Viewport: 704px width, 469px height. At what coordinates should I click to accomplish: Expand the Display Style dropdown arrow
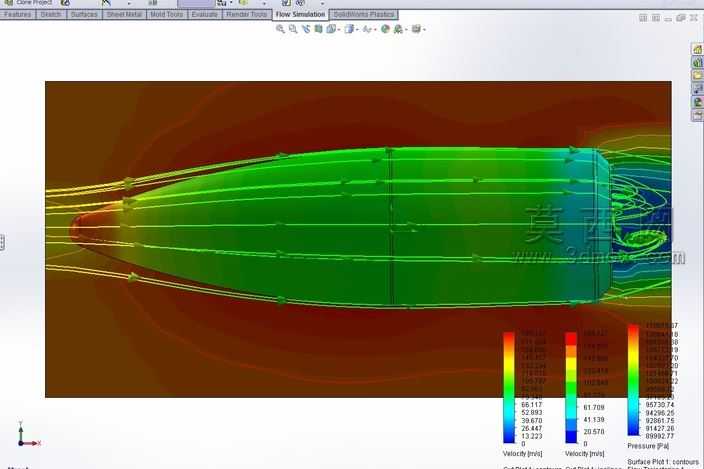click(357, 30)
